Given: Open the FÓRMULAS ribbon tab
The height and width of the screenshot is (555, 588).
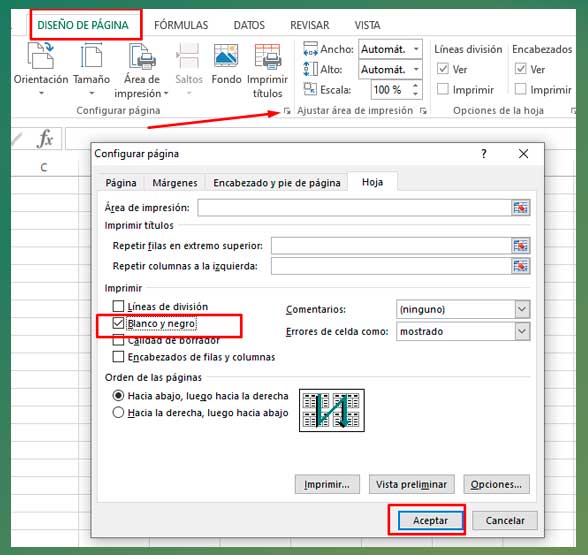Looking at the screenshot, I should [x=181, y=25].
